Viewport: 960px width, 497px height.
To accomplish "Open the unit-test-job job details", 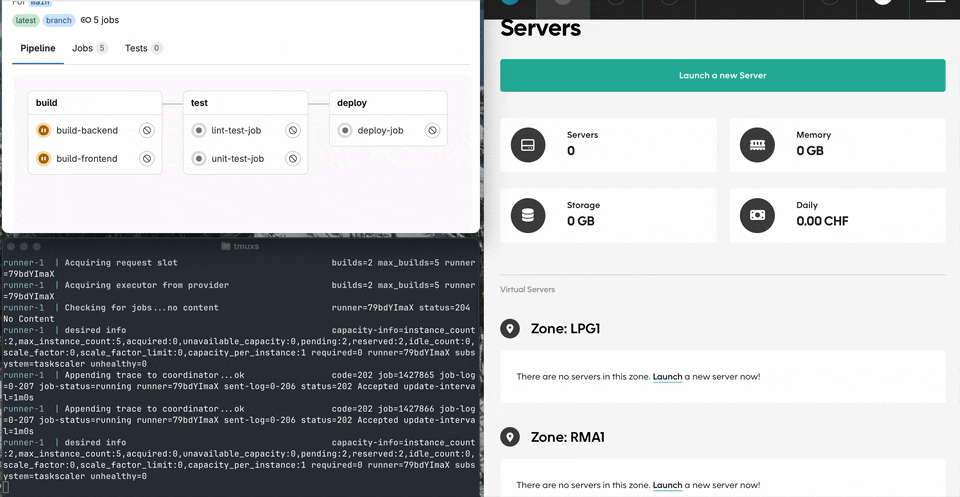I will point(237,158).
